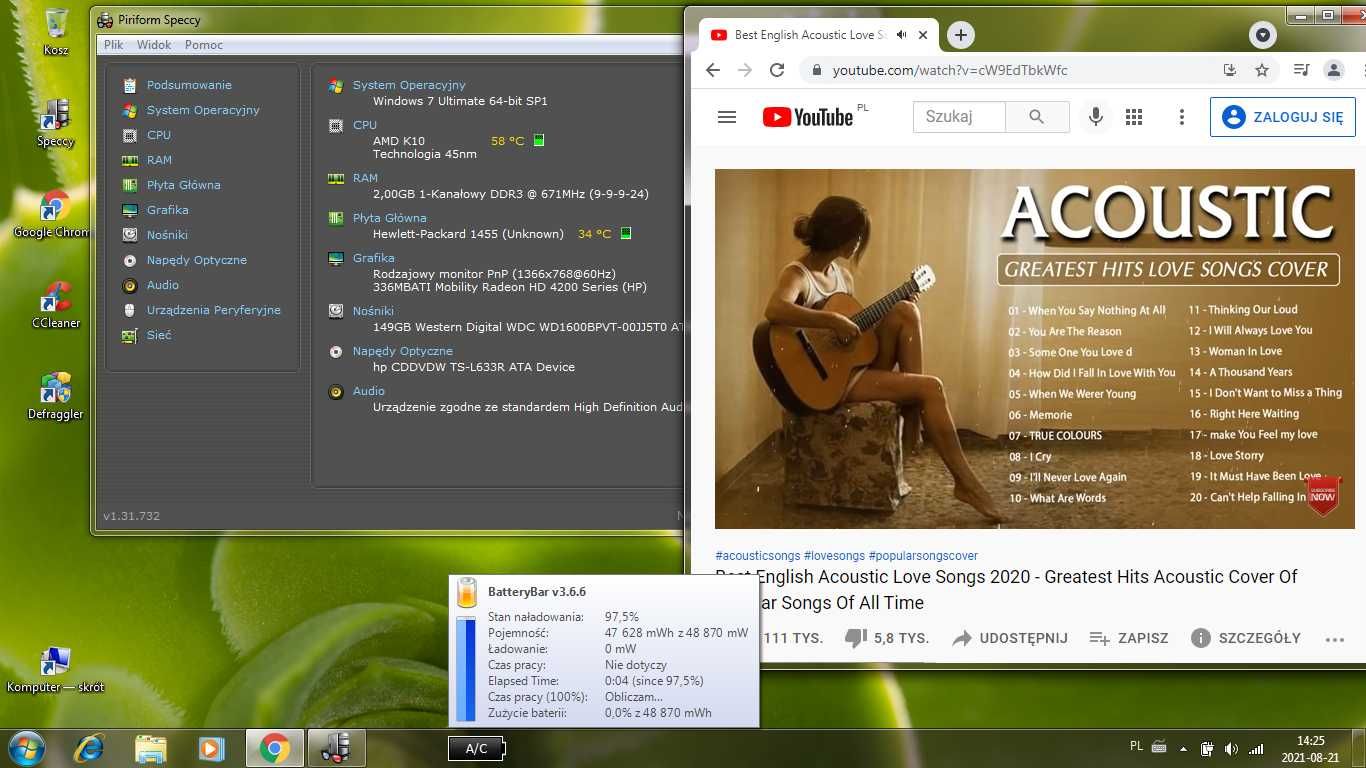Open the Chrome media control icon

coord(1301,70)
